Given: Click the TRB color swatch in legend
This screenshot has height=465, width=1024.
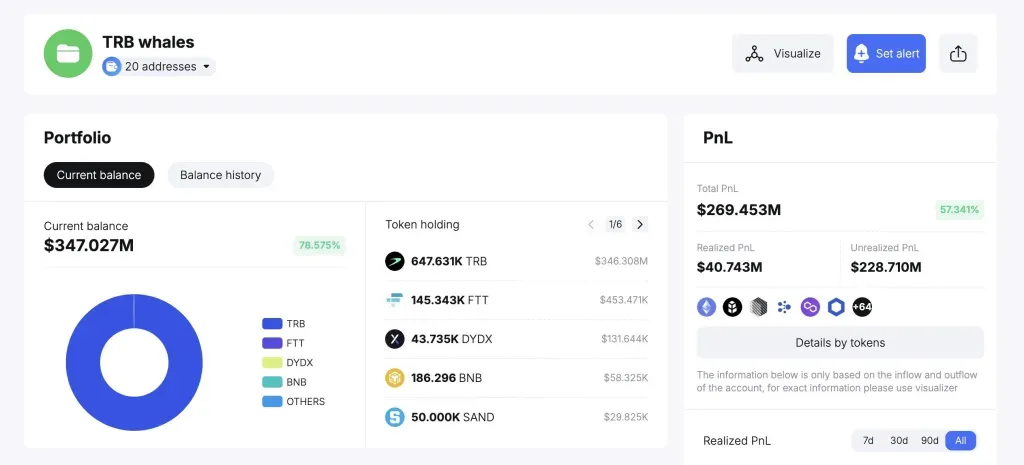Looking at the screenshot, I should 271,324.
